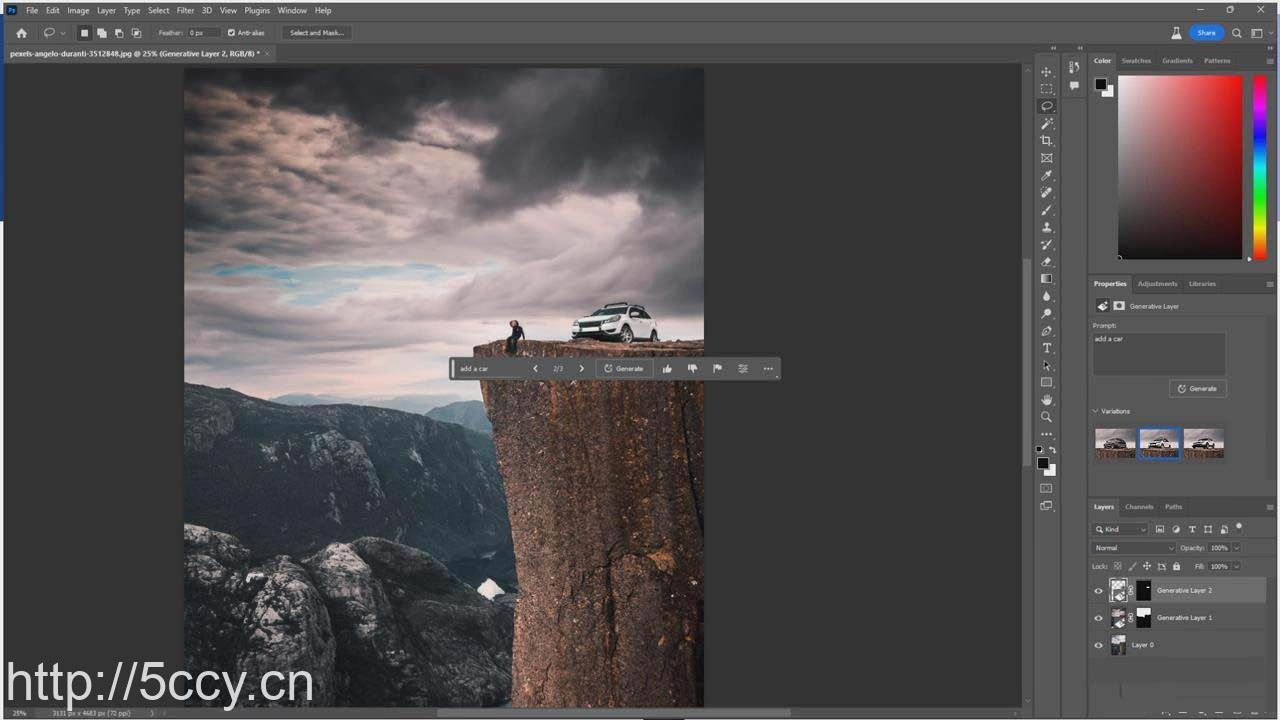Toggle visibility of Layer 0
Viewport: 1280px width, 720px height.
coord(1098,646)
